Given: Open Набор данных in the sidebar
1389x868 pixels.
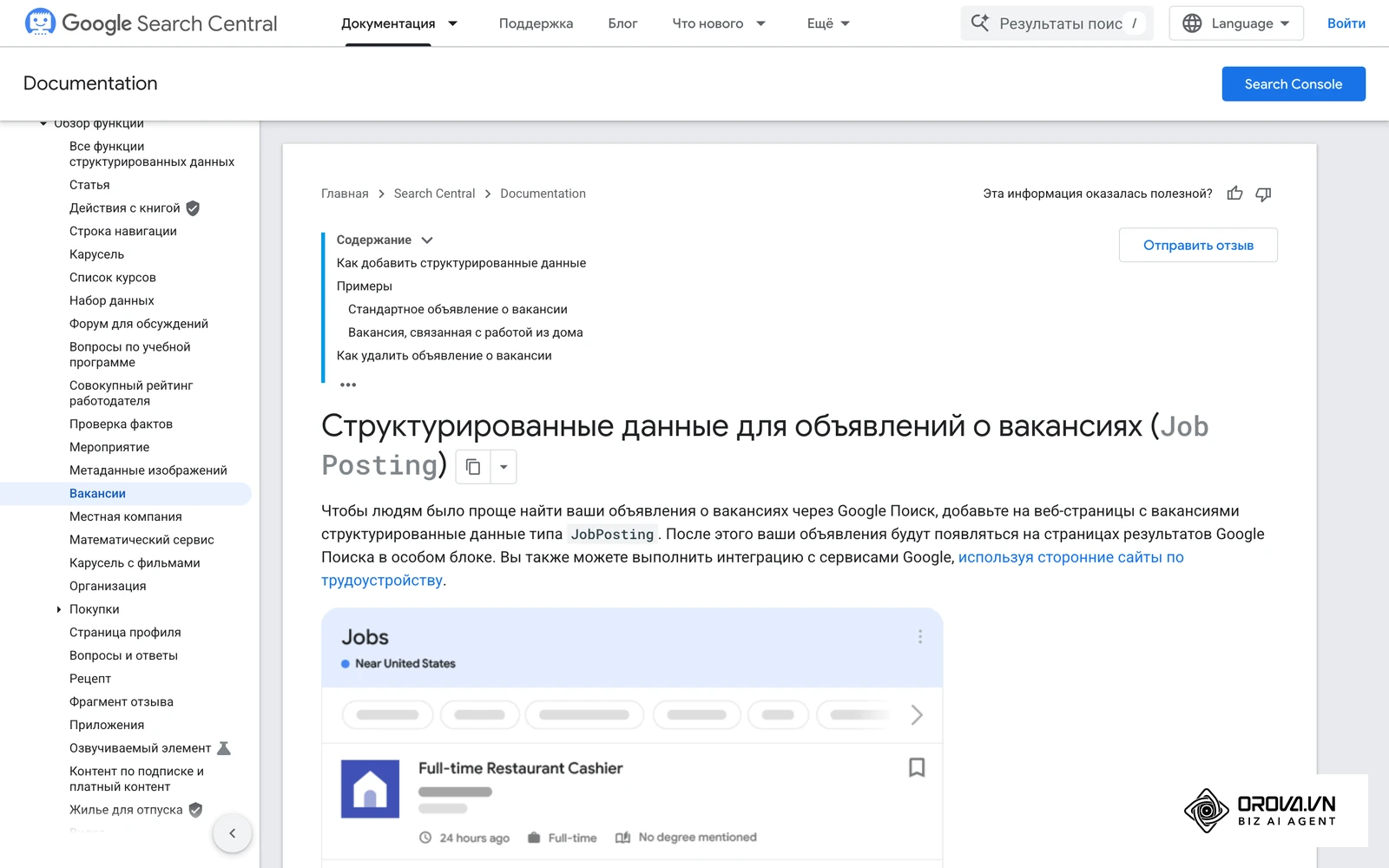Looking at the screenshot, I should [x=112, y=300].
